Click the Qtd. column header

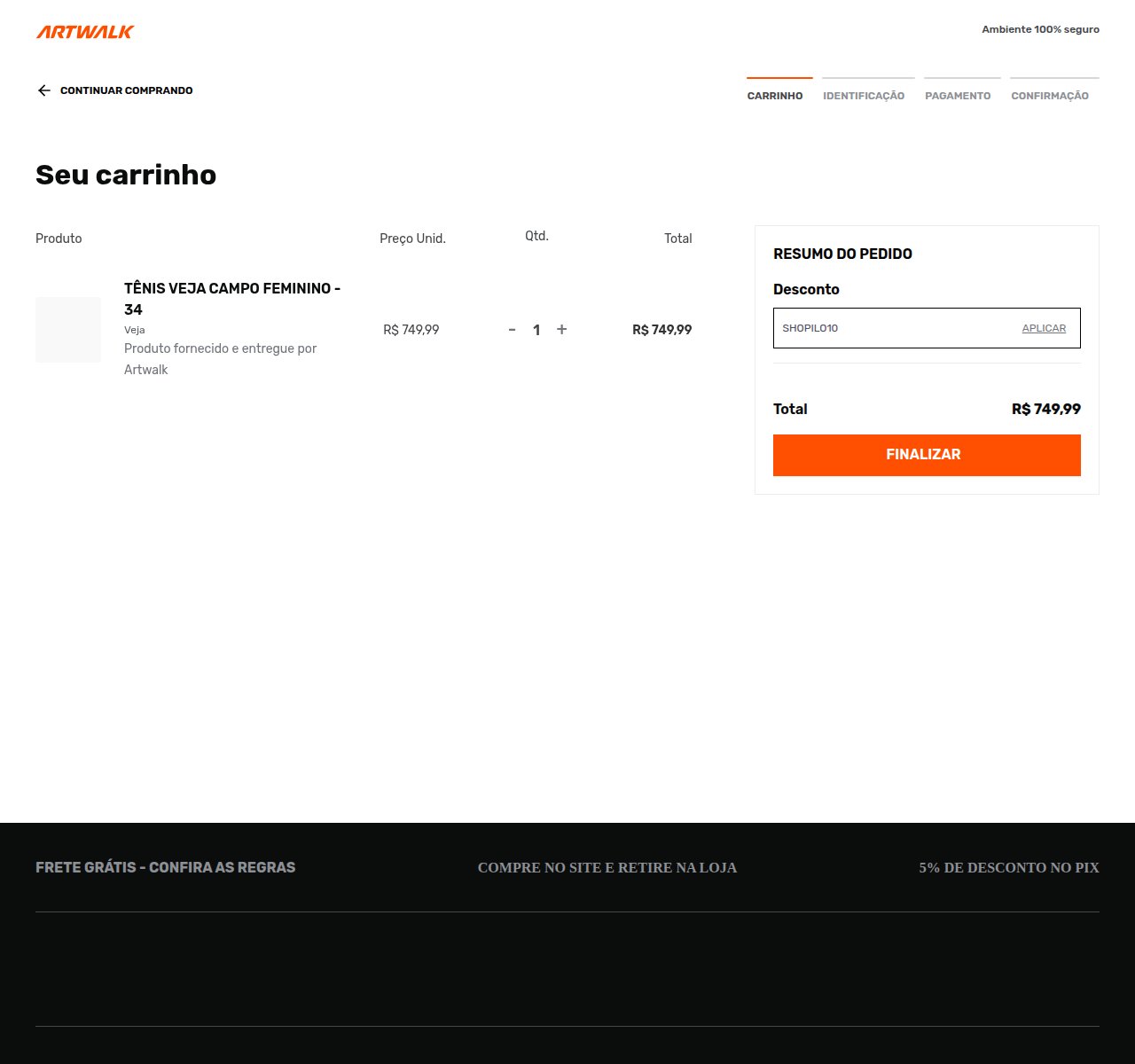[537, 236]
